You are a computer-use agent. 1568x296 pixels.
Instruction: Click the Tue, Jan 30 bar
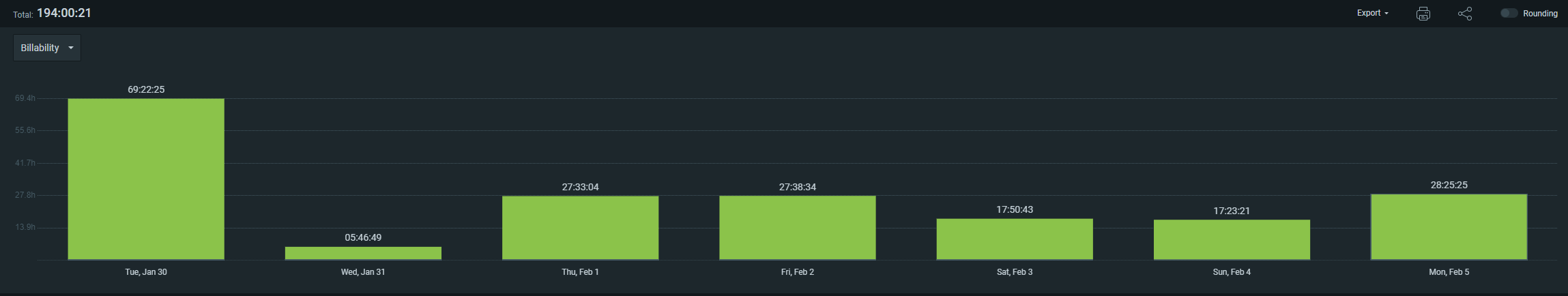coord(146,179)
